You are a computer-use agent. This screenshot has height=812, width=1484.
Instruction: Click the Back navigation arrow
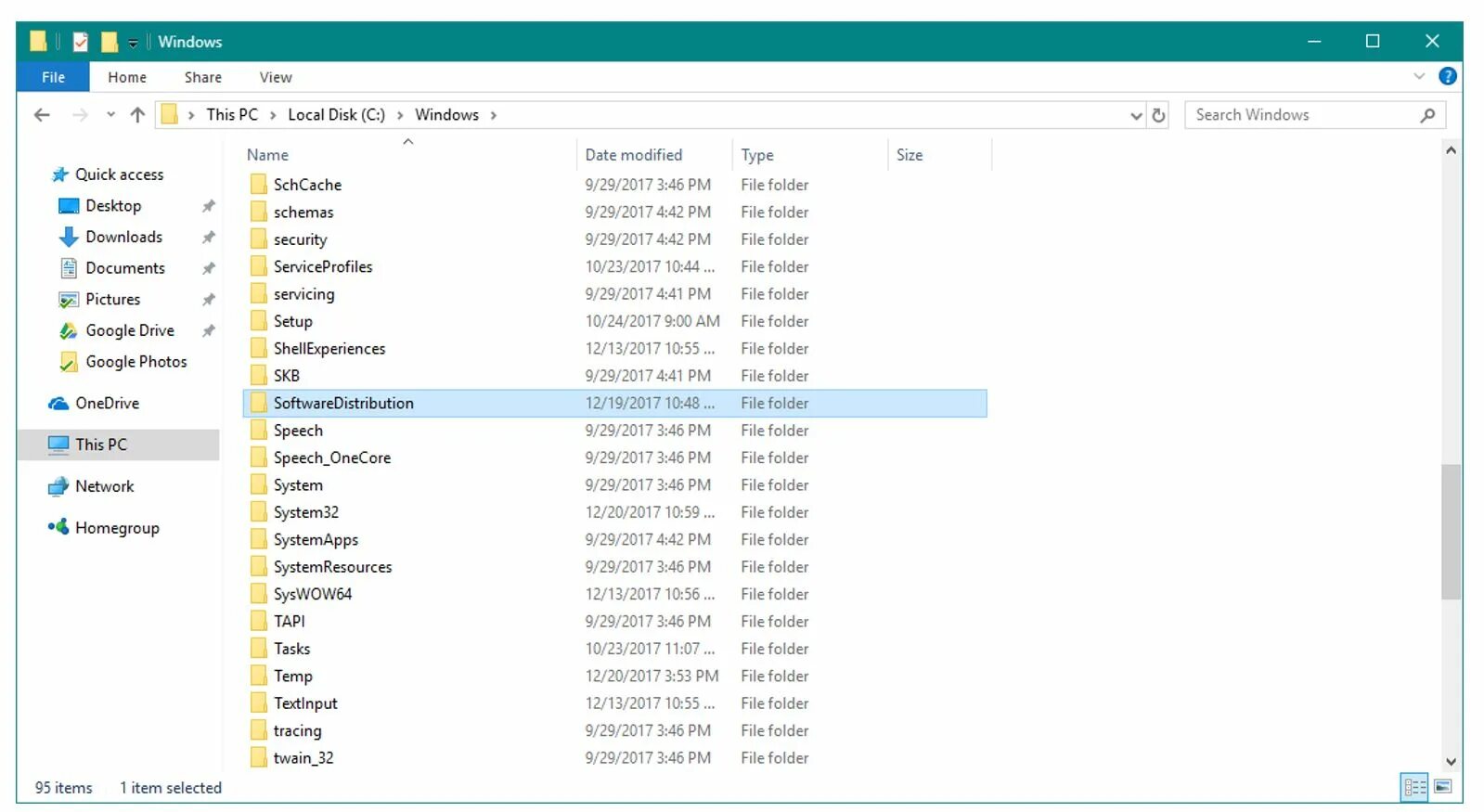click(x=42, y=115)
